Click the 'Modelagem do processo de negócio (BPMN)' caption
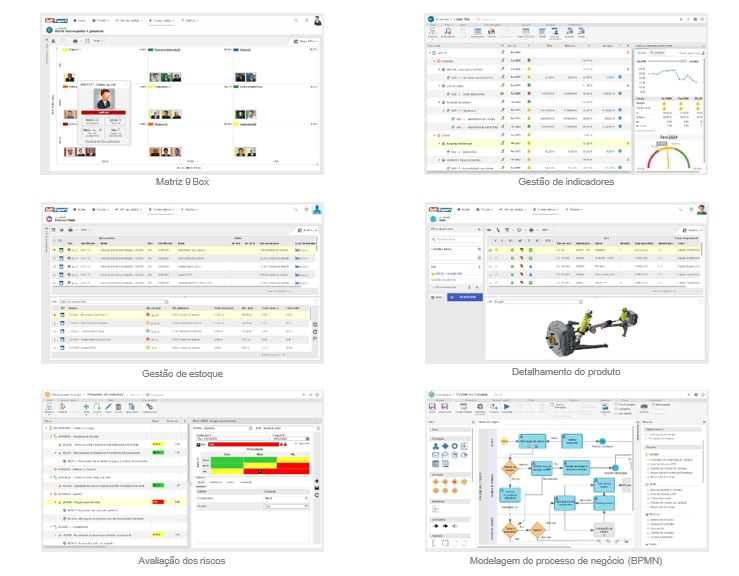739x576 pixels. click(566, 561)
